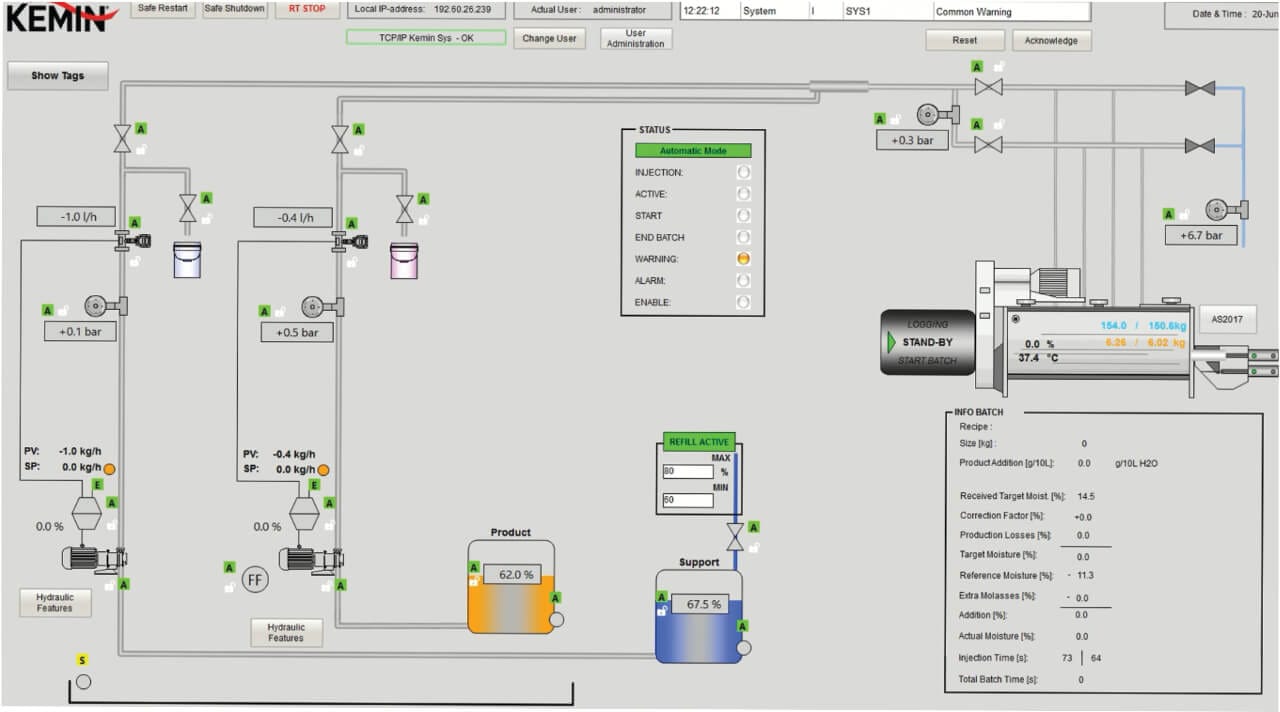Click the FF circle icon

pos(256,579)
